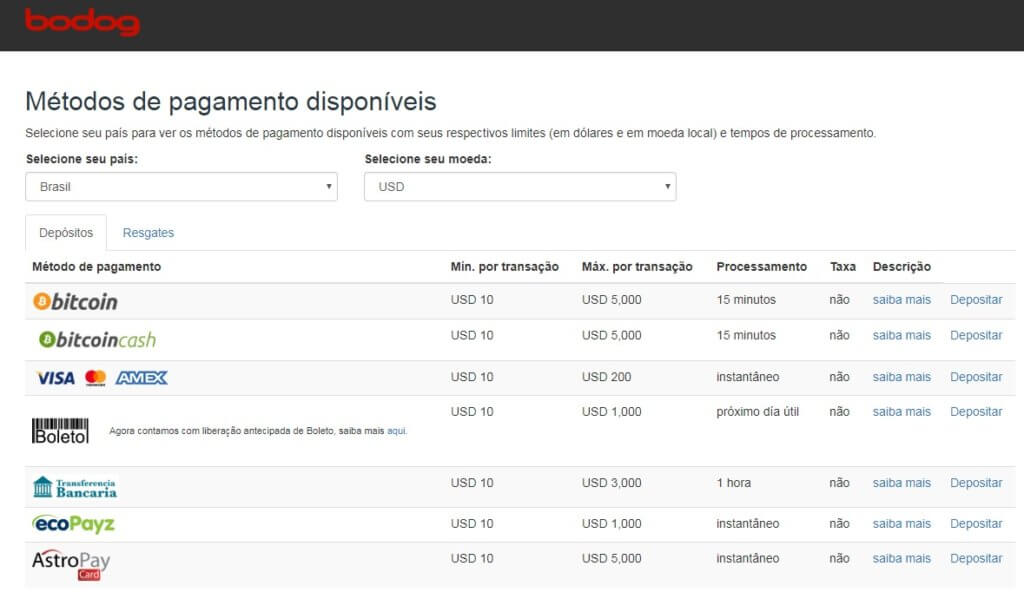Viewport: 1024px width, 599px height.
Task: Click 'instantâneo' in the ecoPayz row
Action: (x=748, y=523)
